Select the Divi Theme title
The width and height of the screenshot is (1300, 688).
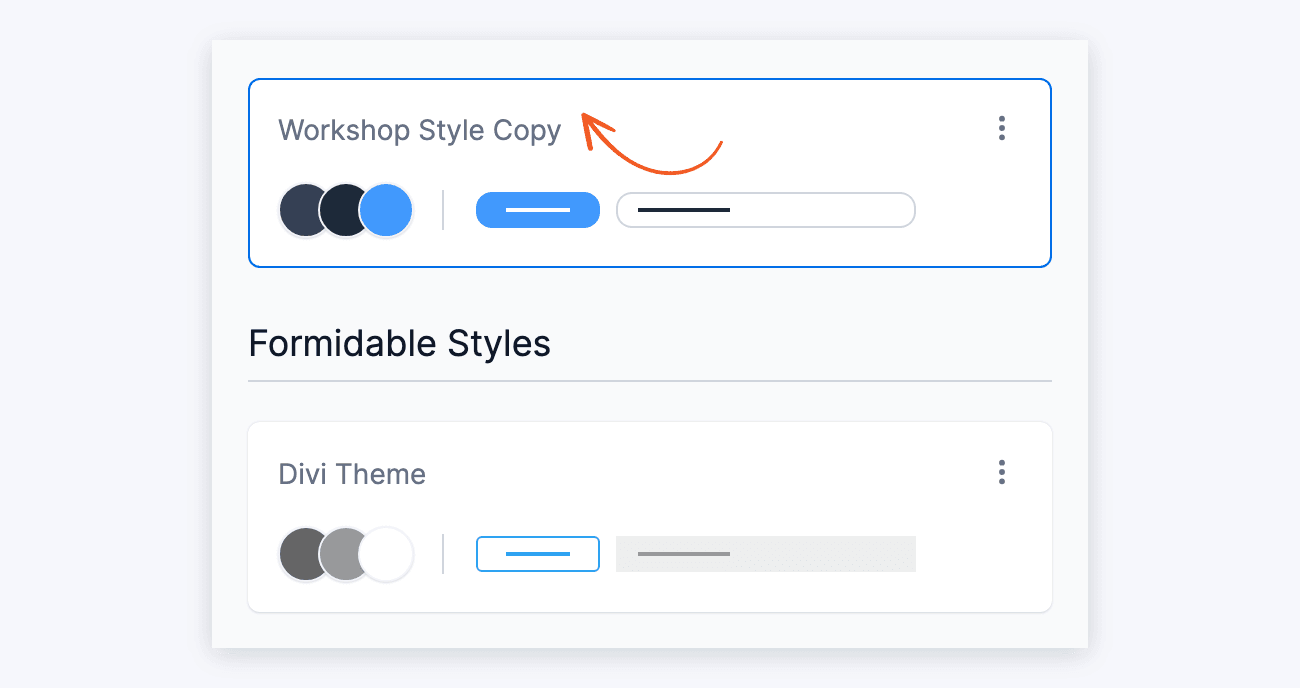(352, 474)
